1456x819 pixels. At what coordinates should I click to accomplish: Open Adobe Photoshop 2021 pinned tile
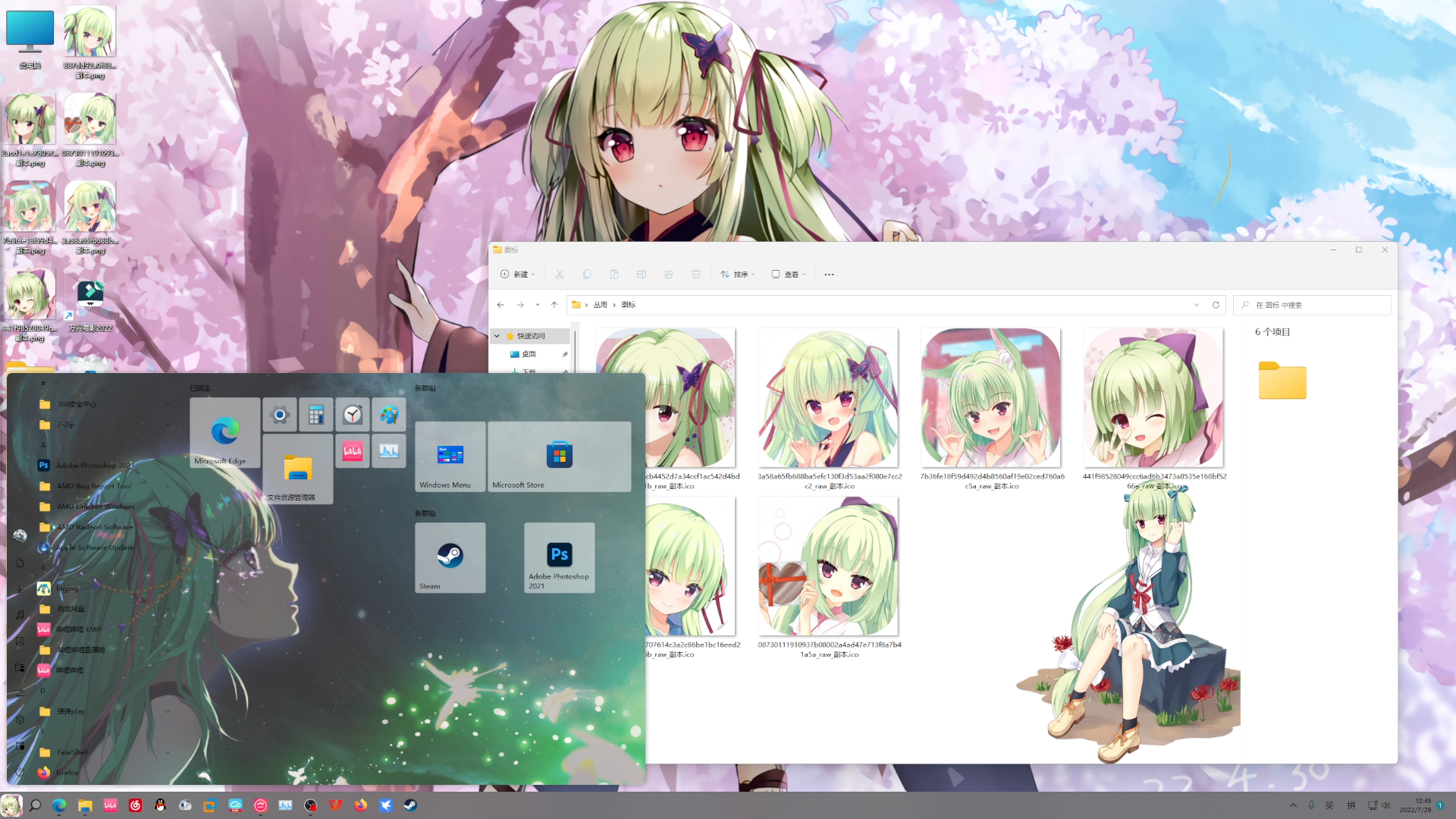[560, 557]
